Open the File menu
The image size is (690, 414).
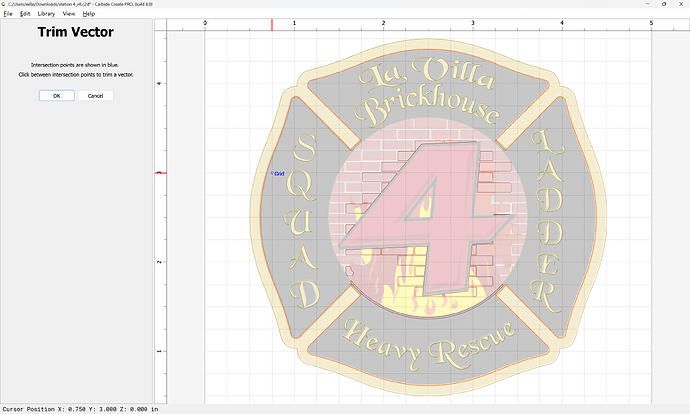8,14
